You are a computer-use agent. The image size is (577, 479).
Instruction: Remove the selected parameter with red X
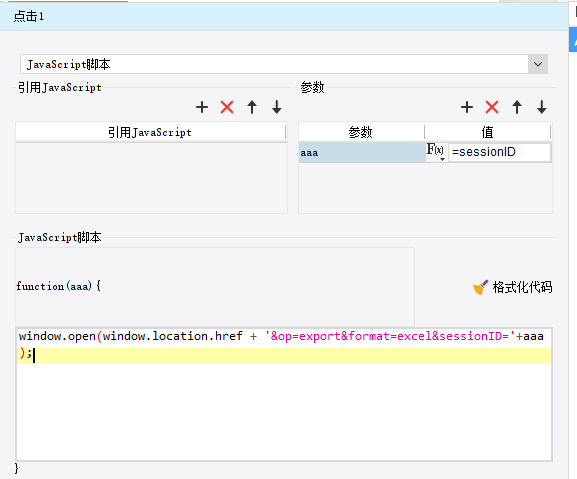tap(492, 107)
